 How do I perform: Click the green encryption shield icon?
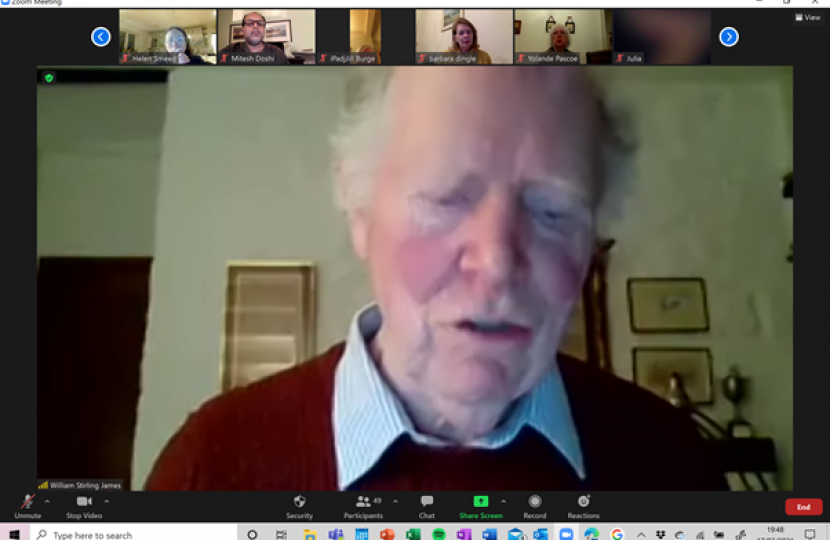(48, 77)
